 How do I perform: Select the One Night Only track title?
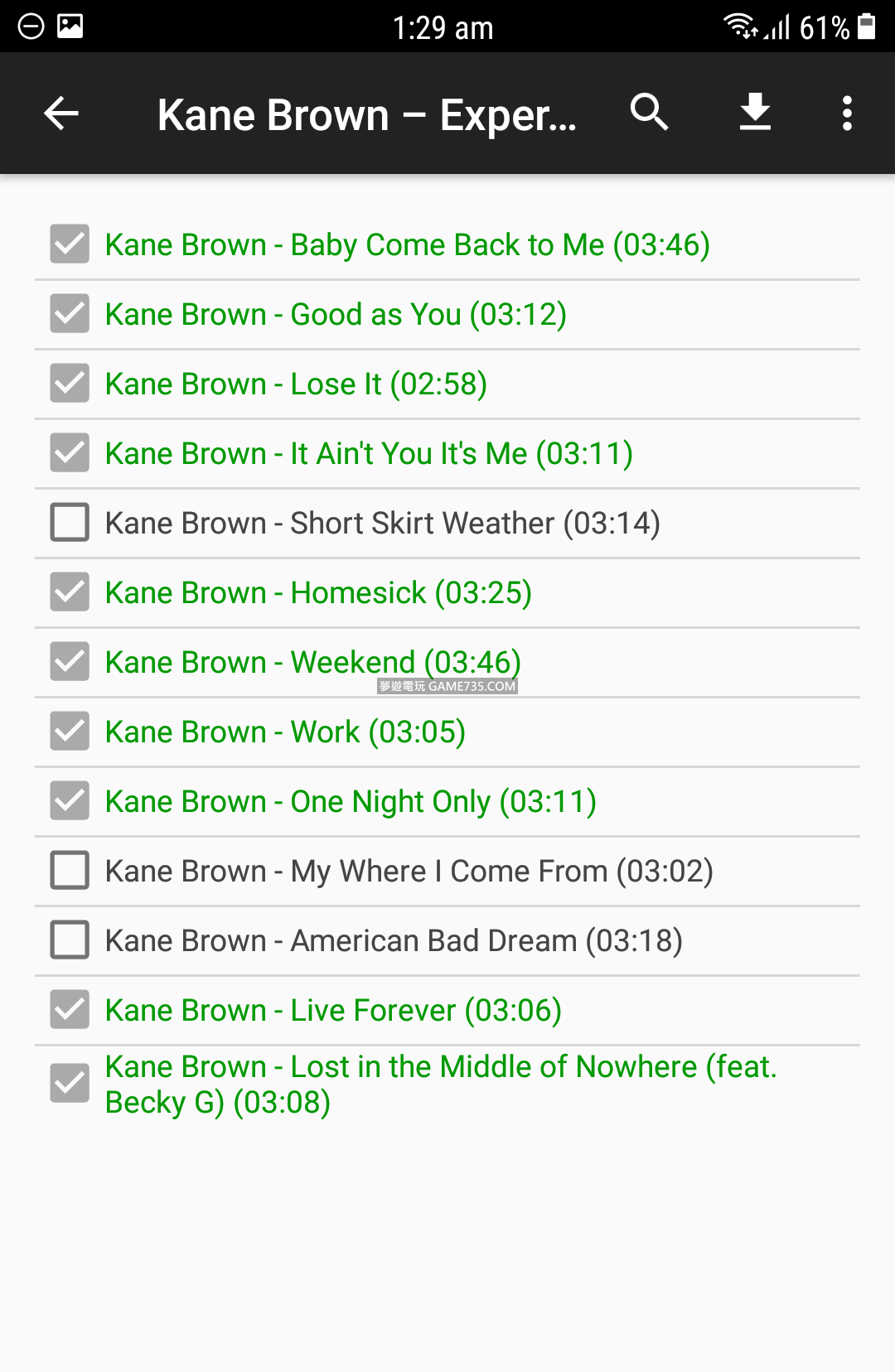click(351, 802)
